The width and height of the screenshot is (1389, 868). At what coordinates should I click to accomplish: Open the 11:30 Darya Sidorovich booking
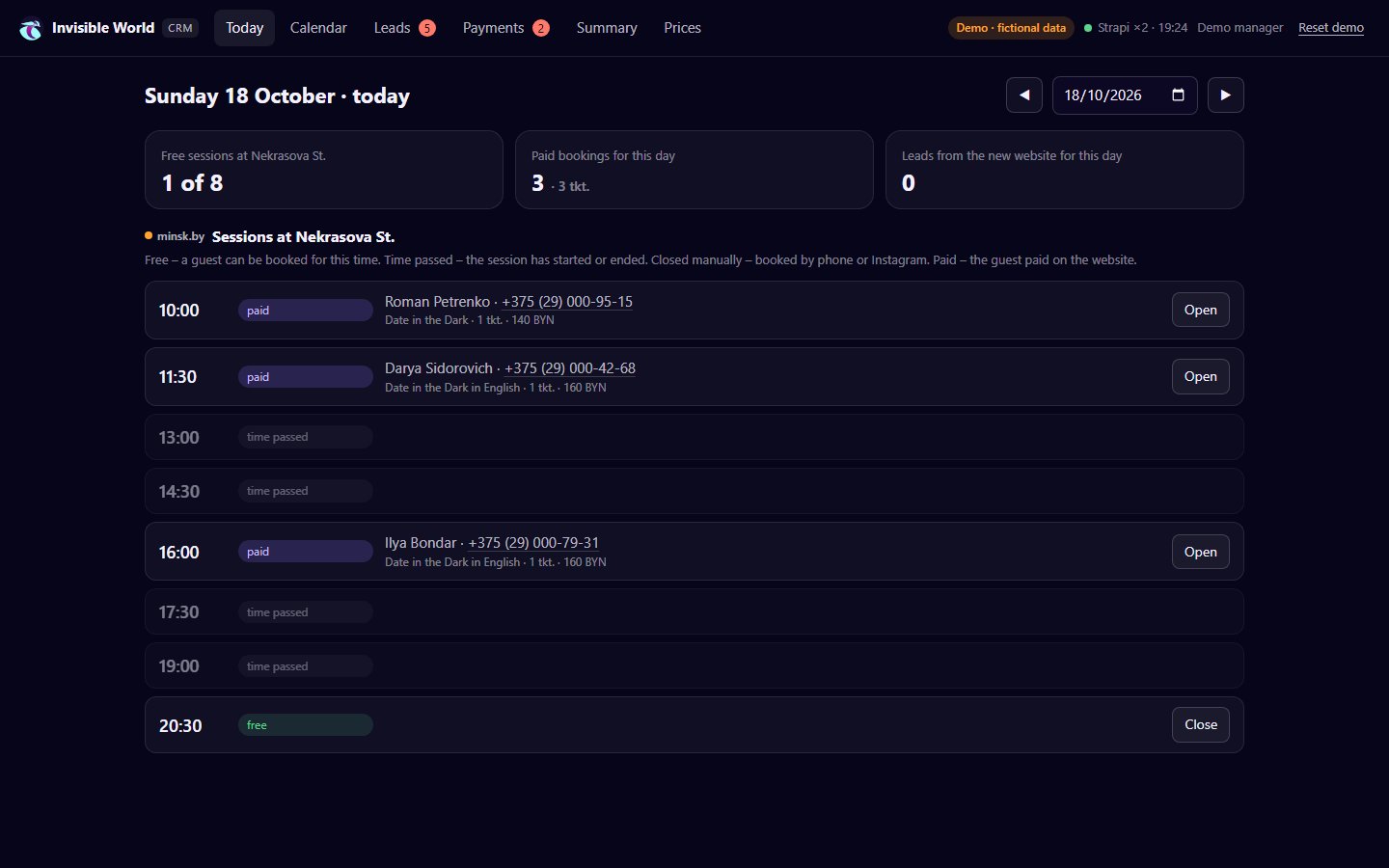point(1201,376)
